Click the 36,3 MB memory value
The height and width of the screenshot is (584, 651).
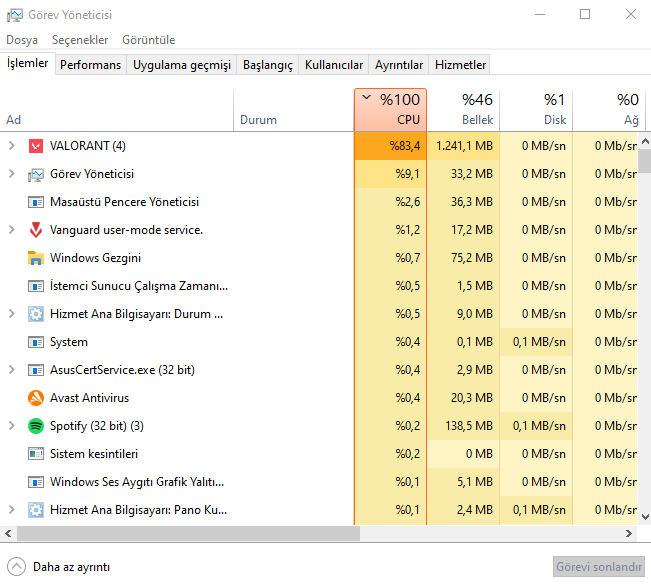472,202
